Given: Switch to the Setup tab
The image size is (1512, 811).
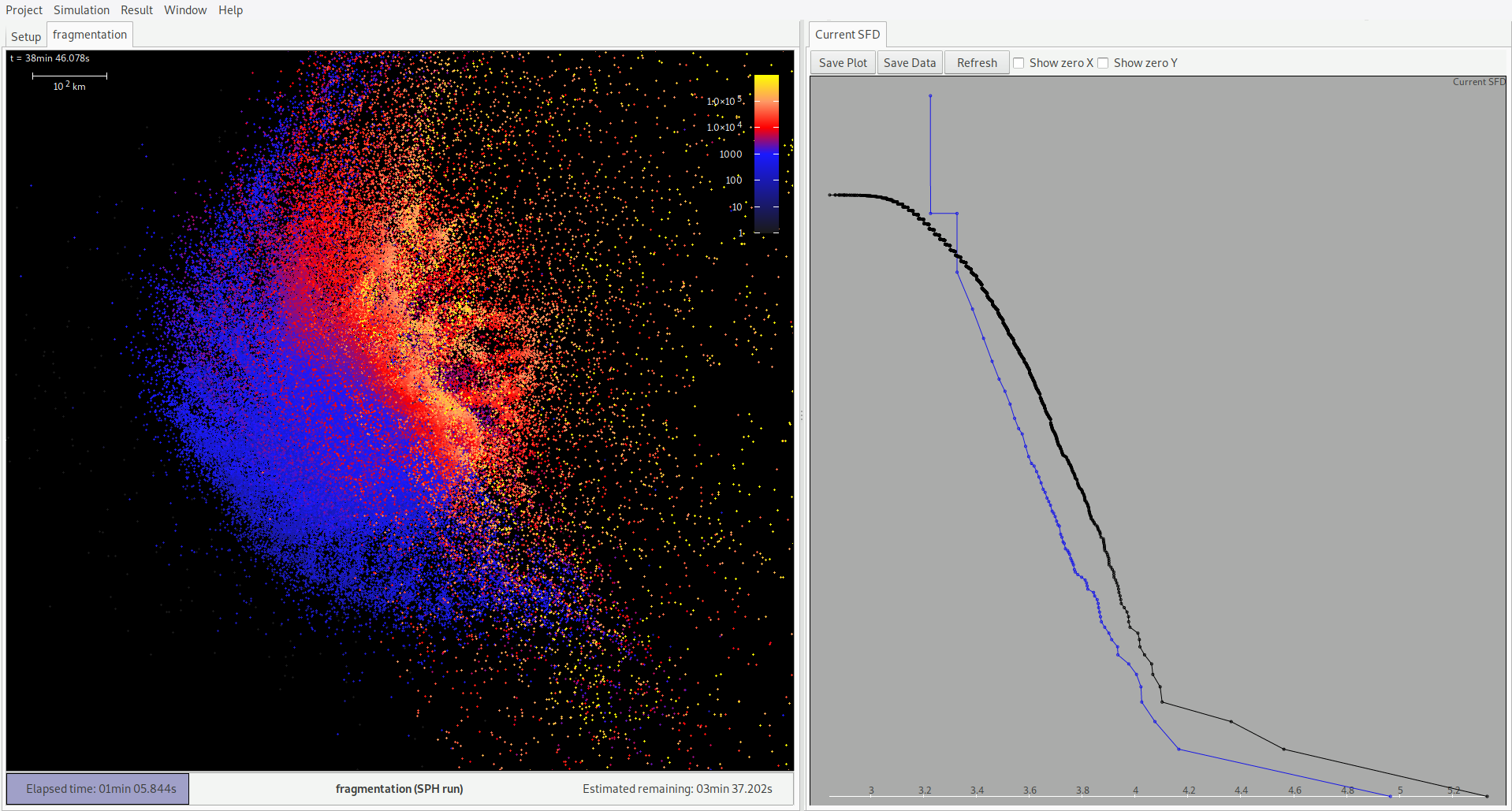Looking at the screenshot, I should [x=26, y=36].
